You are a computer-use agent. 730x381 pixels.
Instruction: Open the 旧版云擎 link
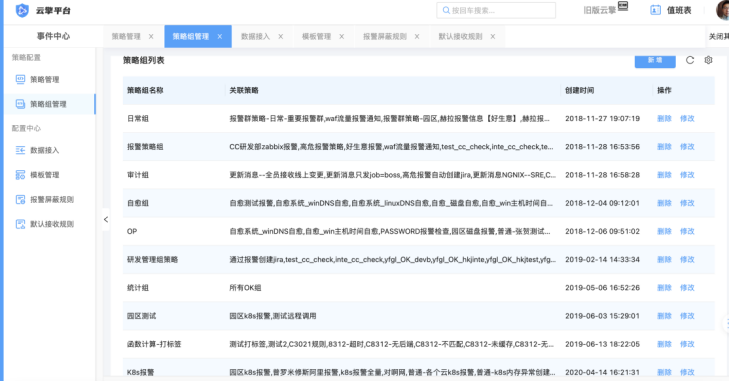[600, 10]
